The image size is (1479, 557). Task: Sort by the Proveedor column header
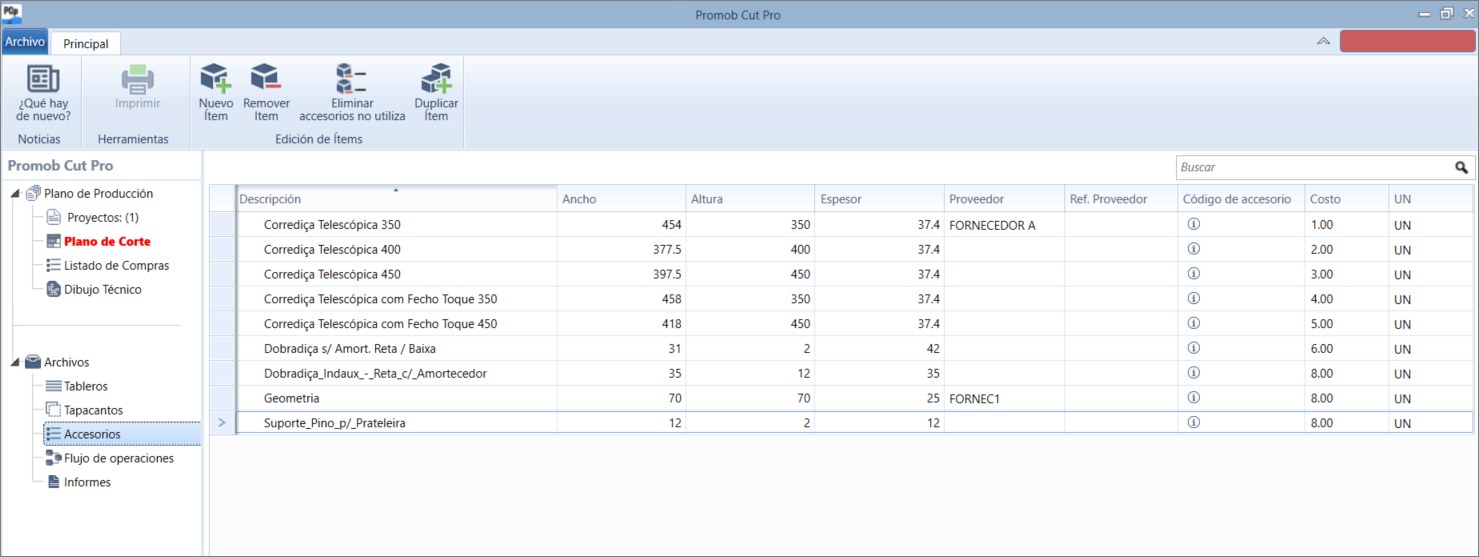point(1004,199)
